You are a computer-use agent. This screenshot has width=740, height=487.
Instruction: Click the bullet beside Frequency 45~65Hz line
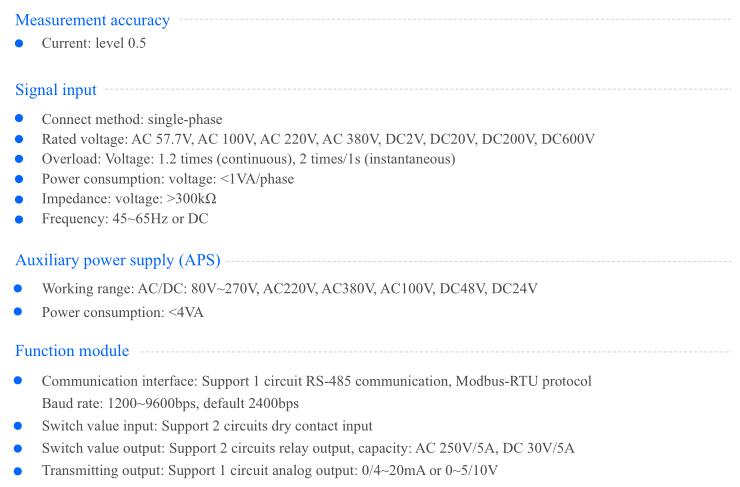coord(19,219)
